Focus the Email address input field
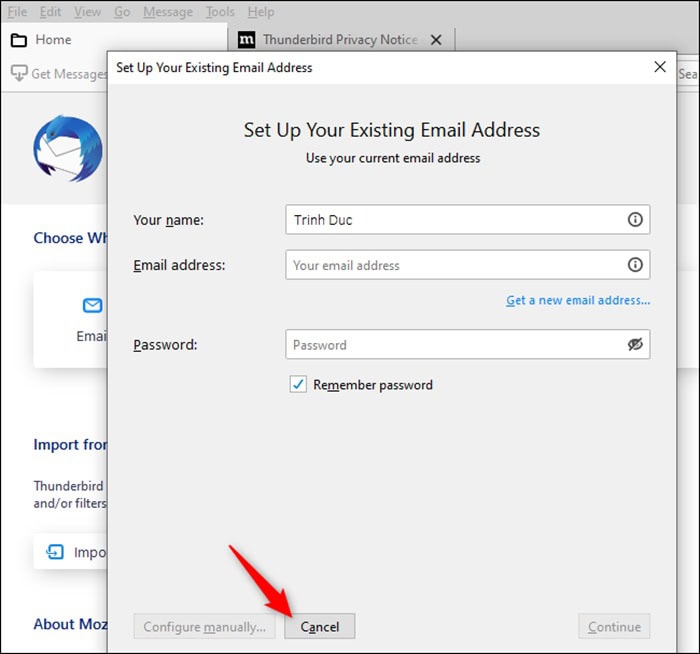The height and width of the screenshot is (654, 700). click(x=467, y=265)
